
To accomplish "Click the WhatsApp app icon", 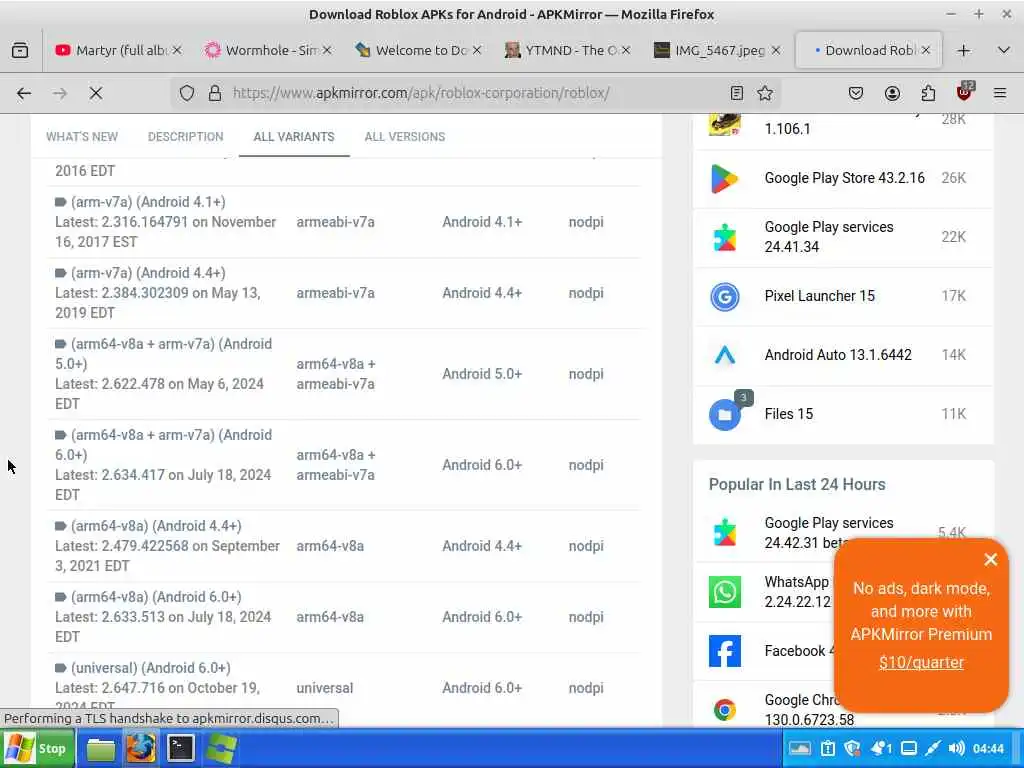I will coord(724,592).
